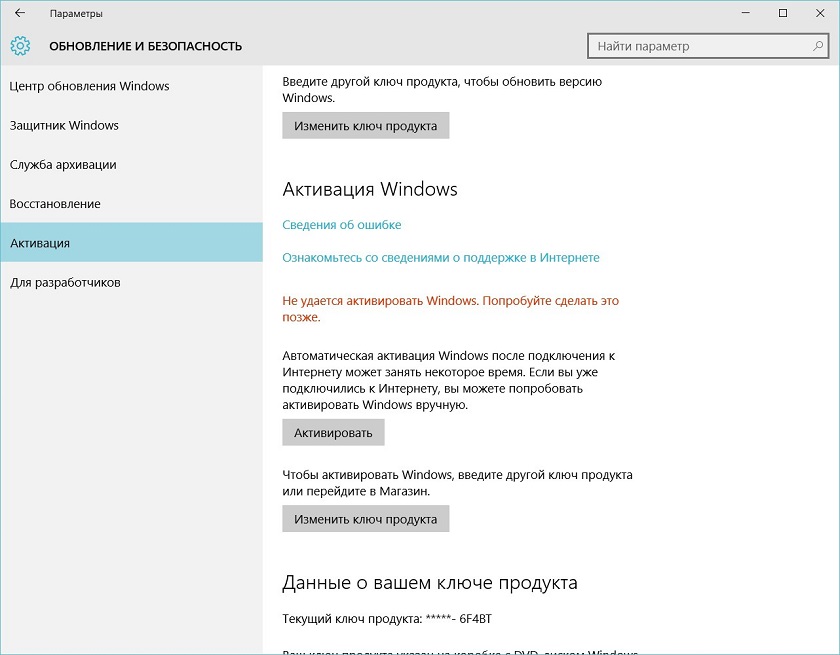Click the Активировать button
This screenshot has width=840, height=655.
[x=333, y=433]
